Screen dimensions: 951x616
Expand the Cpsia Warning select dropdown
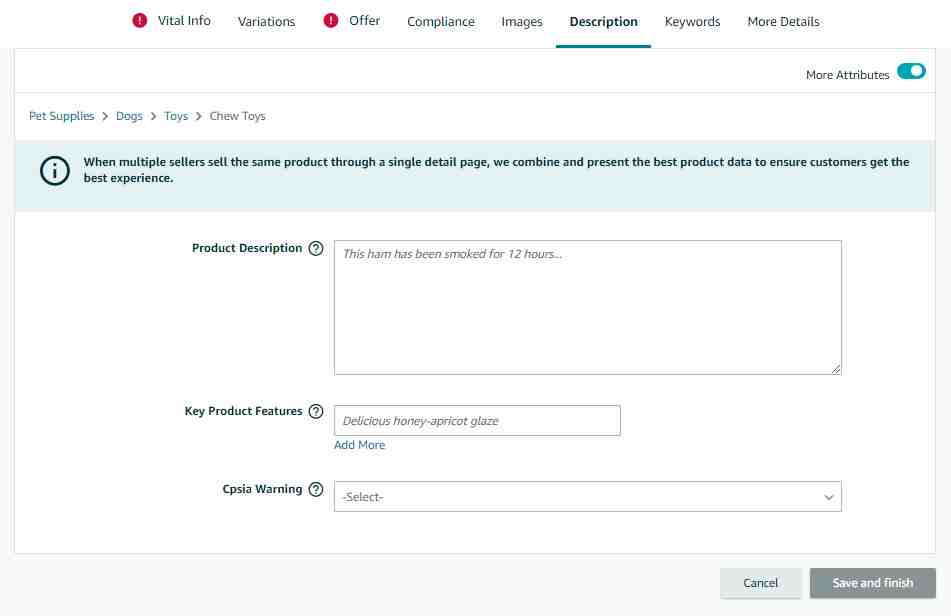(587, 497)
